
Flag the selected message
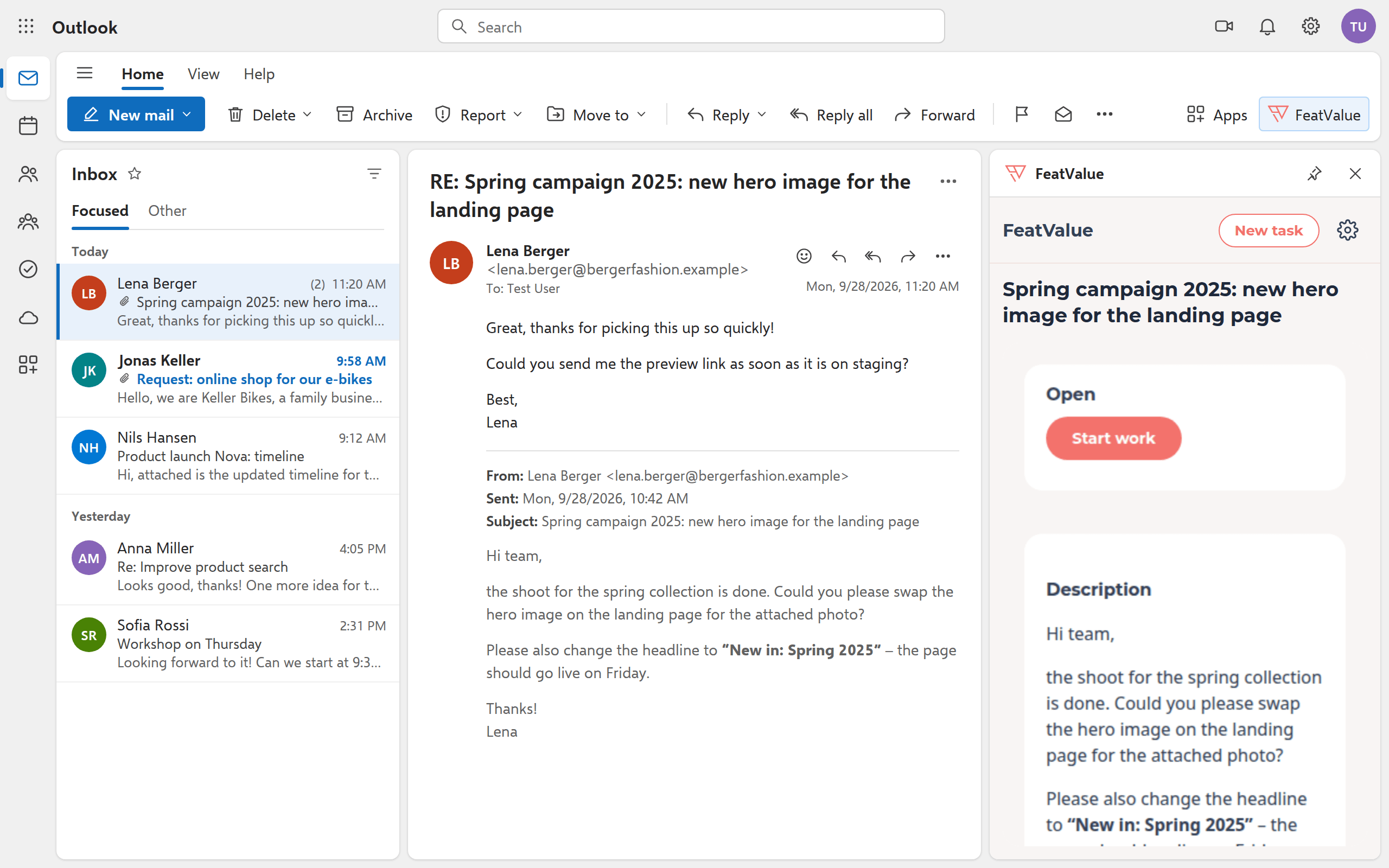pyautogui.click(x=1021, y=114)
